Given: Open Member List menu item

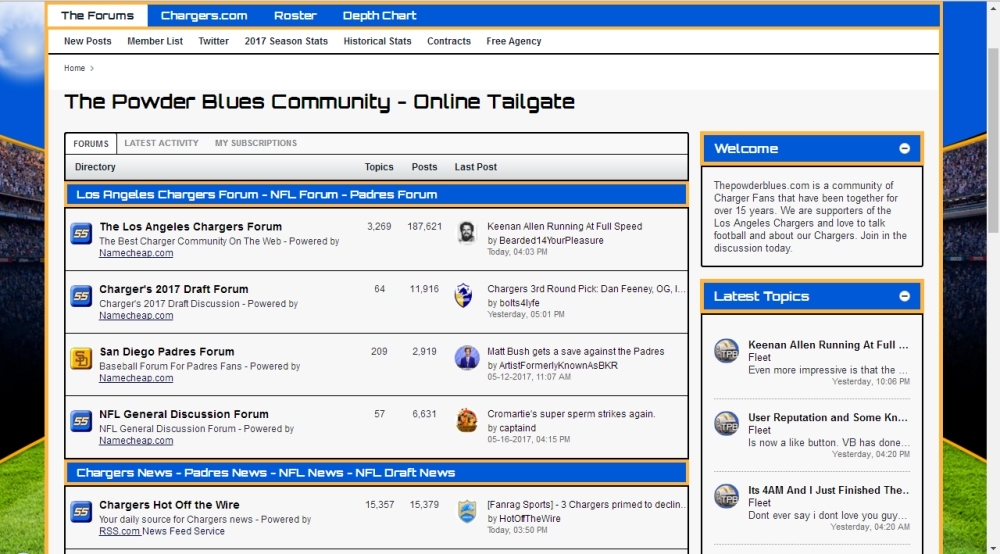Looking at the screenshot, I should [155, 41].
